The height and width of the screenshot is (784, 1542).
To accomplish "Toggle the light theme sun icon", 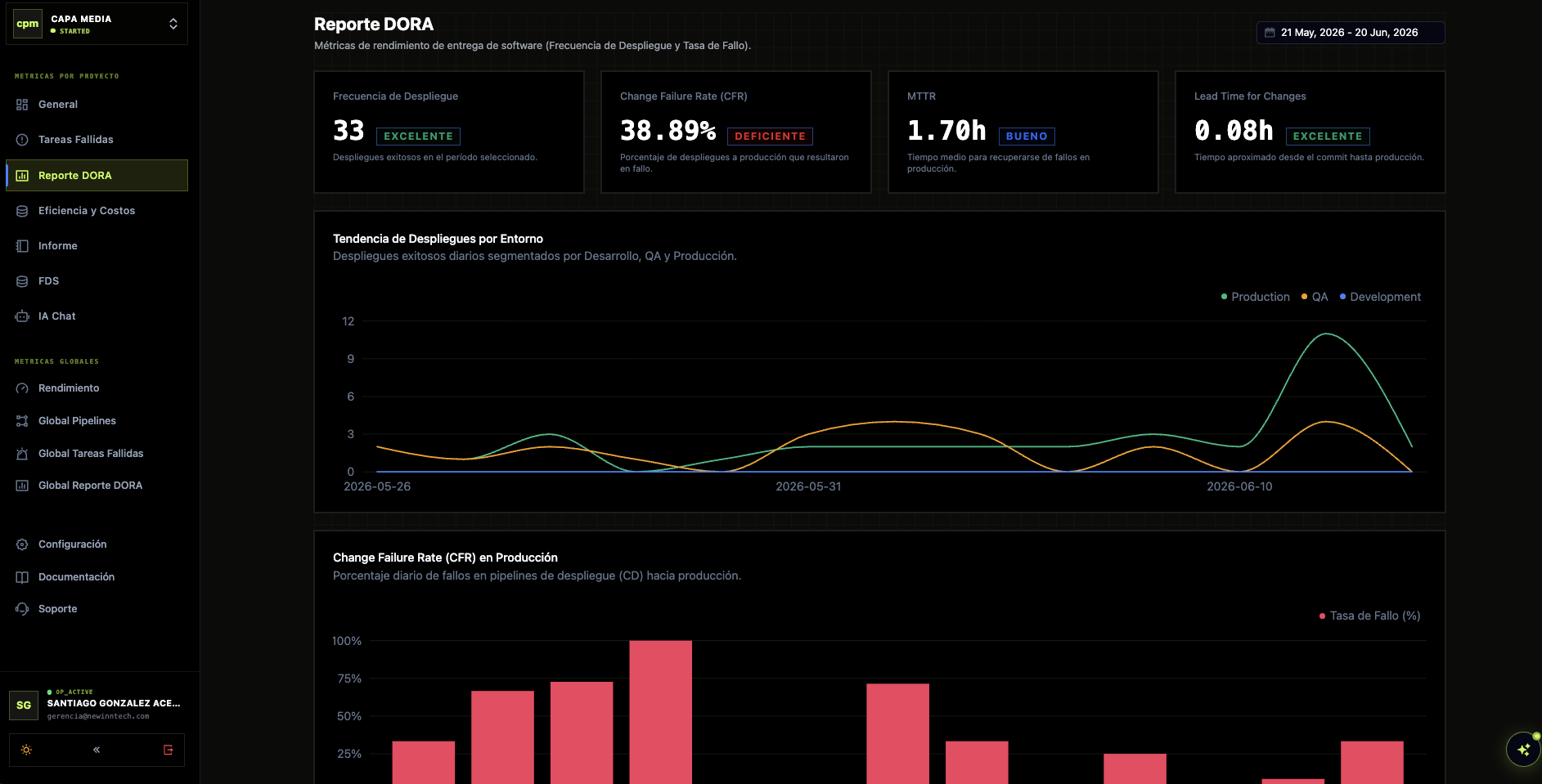I will [26, 750].
